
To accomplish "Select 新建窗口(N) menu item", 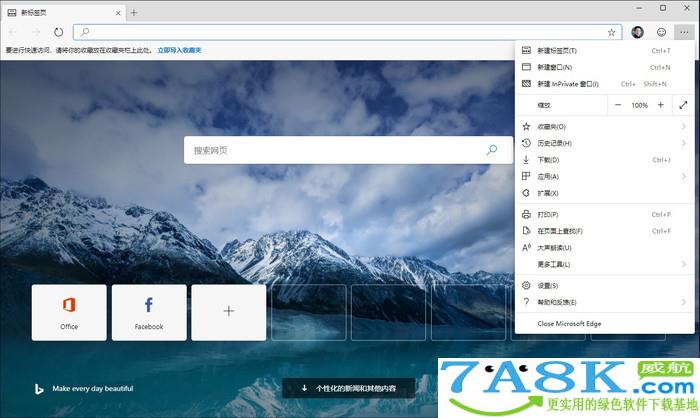I will pyautogui.click(x=604, y=67).
